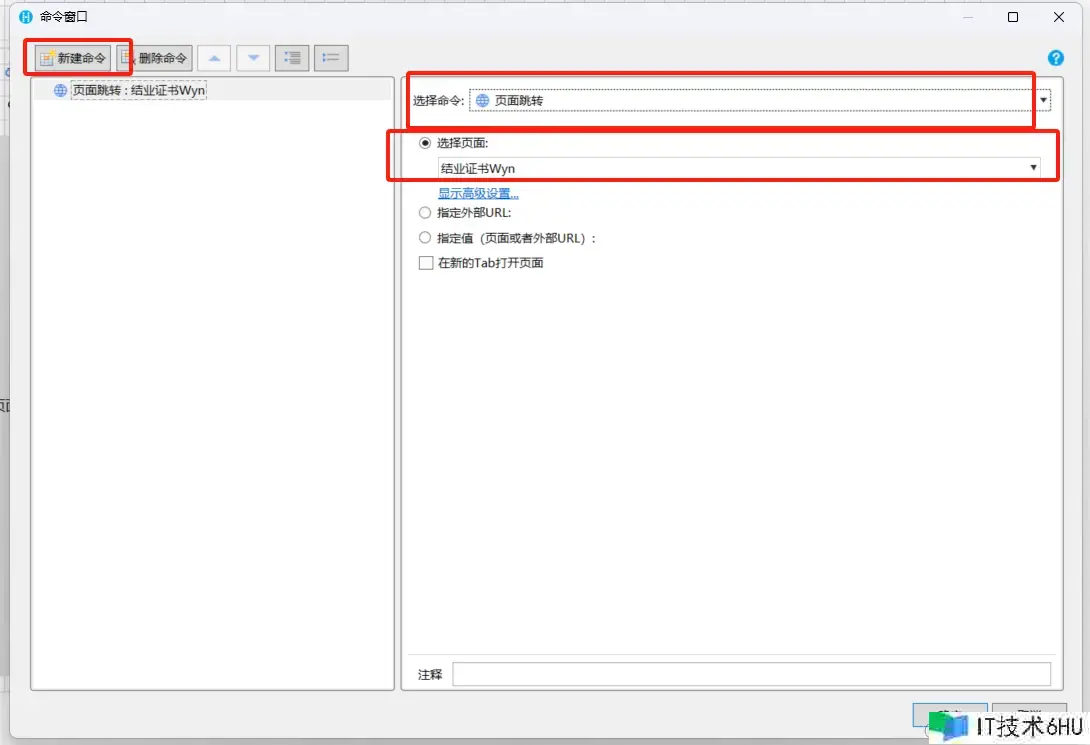This screenshot has height=745, width=1090.
Task: Enable 在新的Tab打开页面 checkbox
Action: (425, 263)
